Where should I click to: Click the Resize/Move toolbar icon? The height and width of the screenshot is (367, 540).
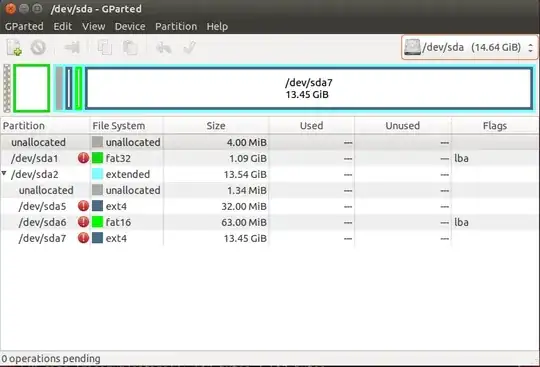[x=72, y=48]
